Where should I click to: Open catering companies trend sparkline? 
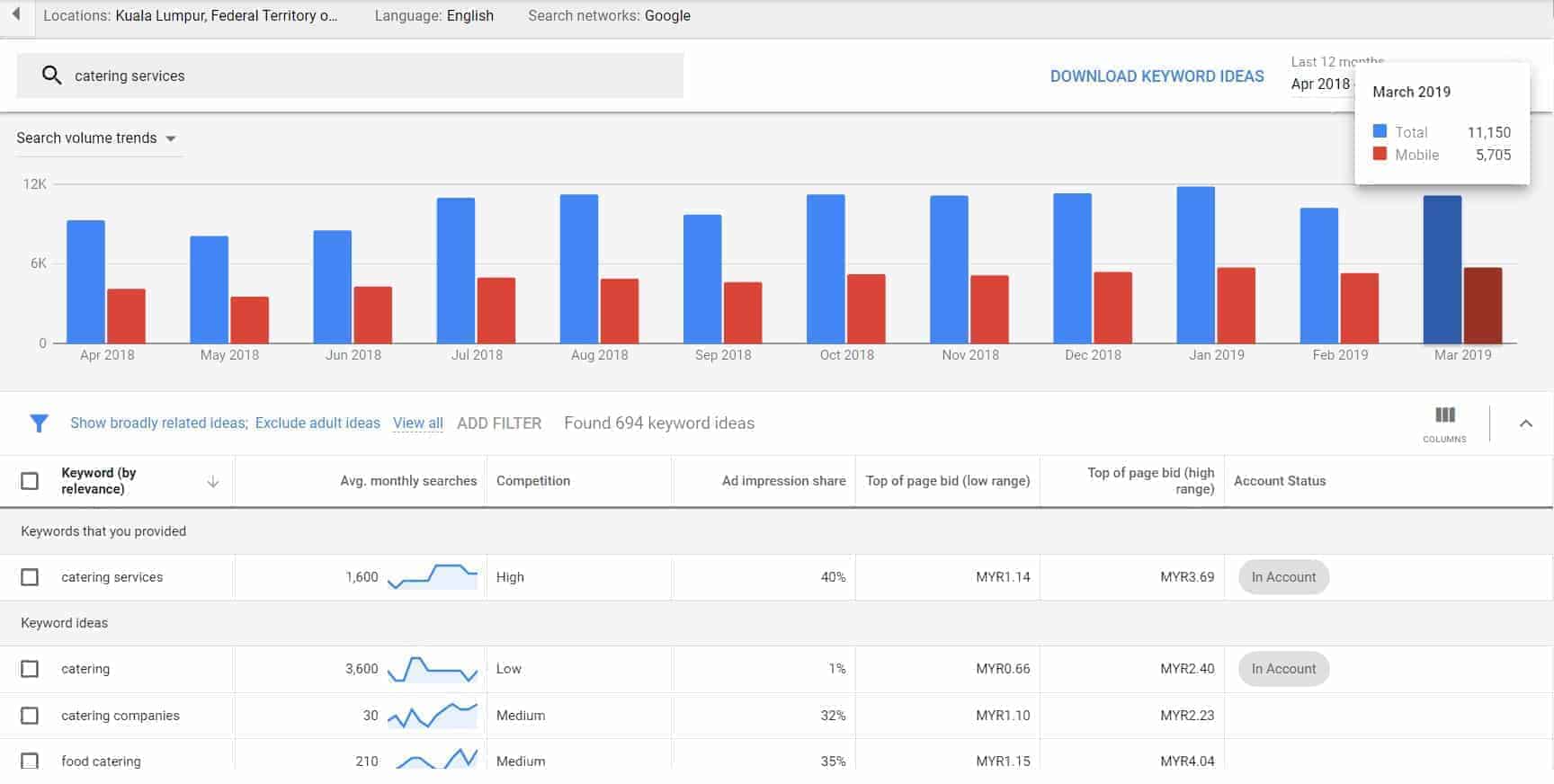click(433, 716)
